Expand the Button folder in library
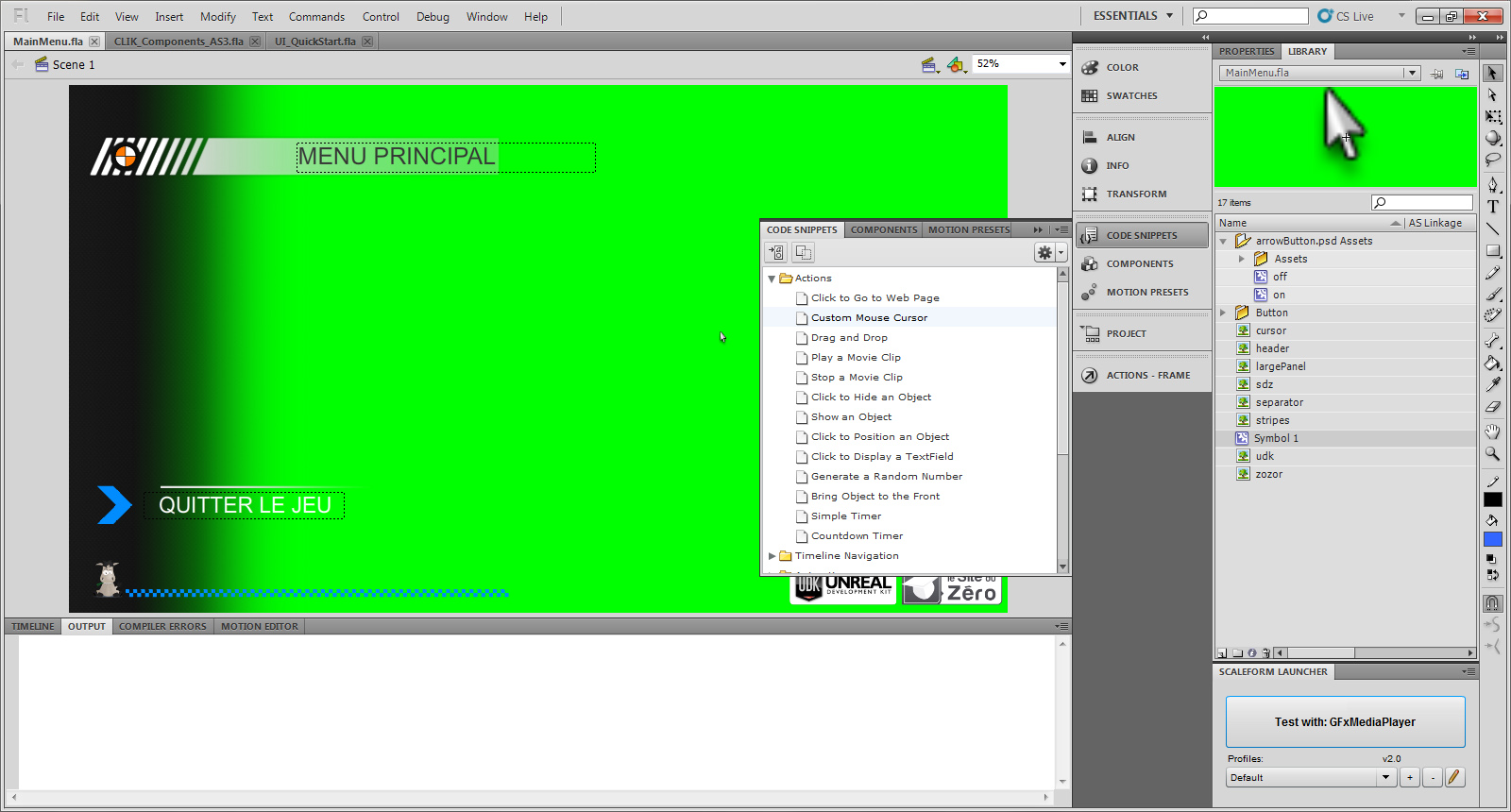 click(x=1223, y=313)
